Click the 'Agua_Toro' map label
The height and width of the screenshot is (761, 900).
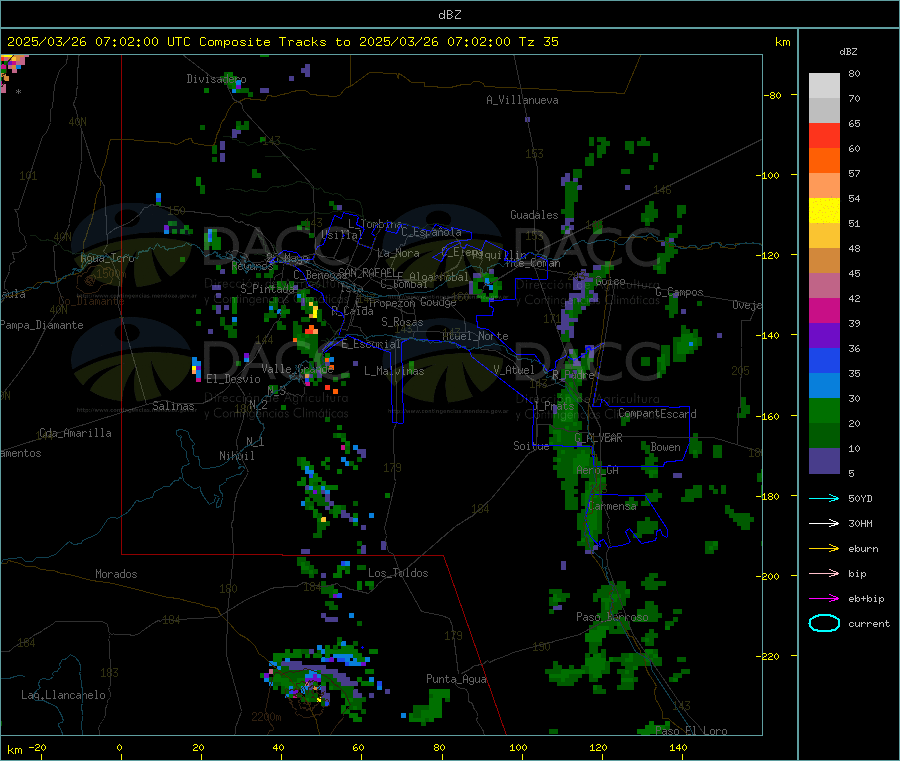pyautogui.click(x=107, y=258)
